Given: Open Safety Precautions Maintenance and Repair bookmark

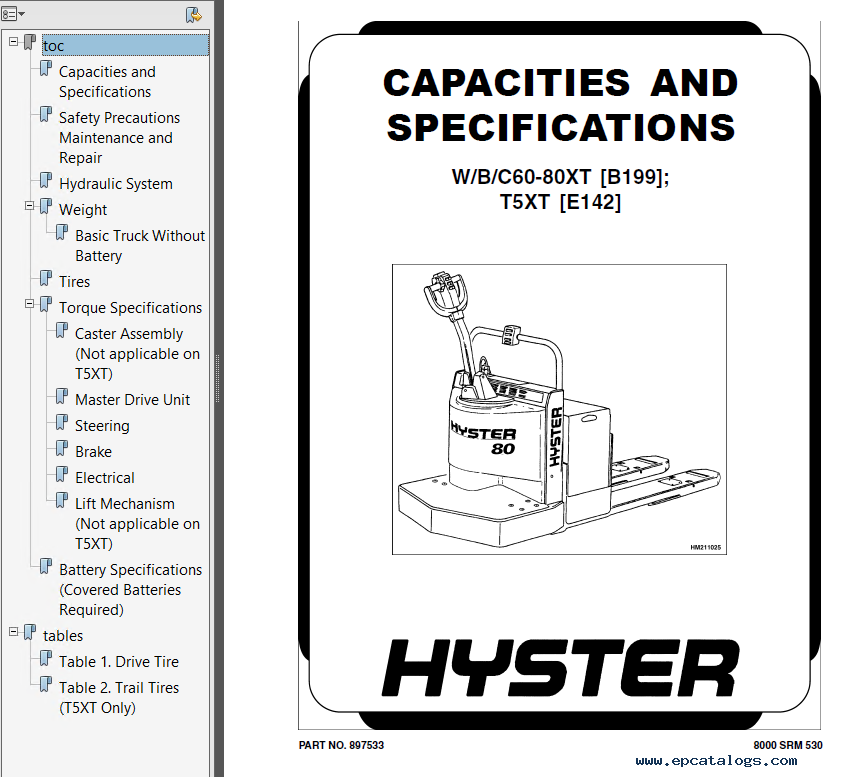Looking at the screenshot, I should pos(120,137).
